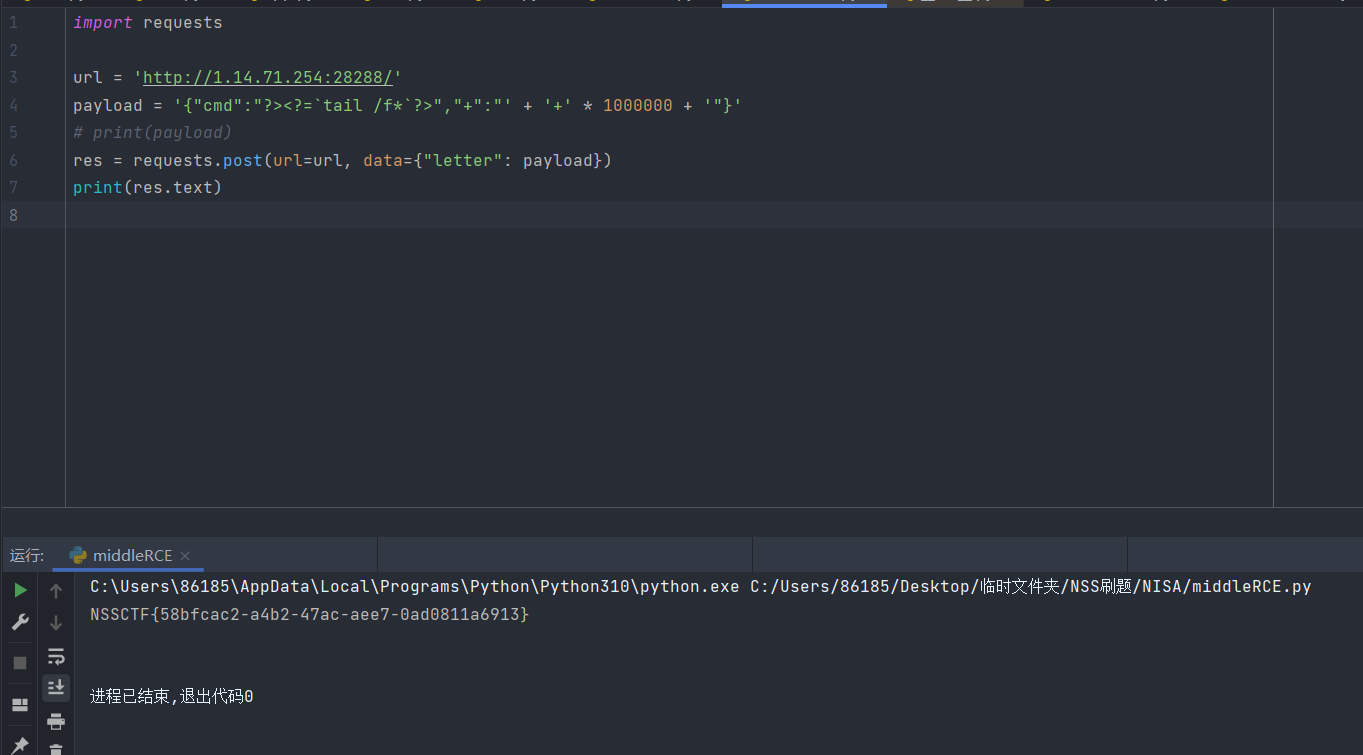Restore layout using the layout icon
Image resolution: width=1363 pixels, height=755 pixels.
pyautogui.click(x=20, y=705)
